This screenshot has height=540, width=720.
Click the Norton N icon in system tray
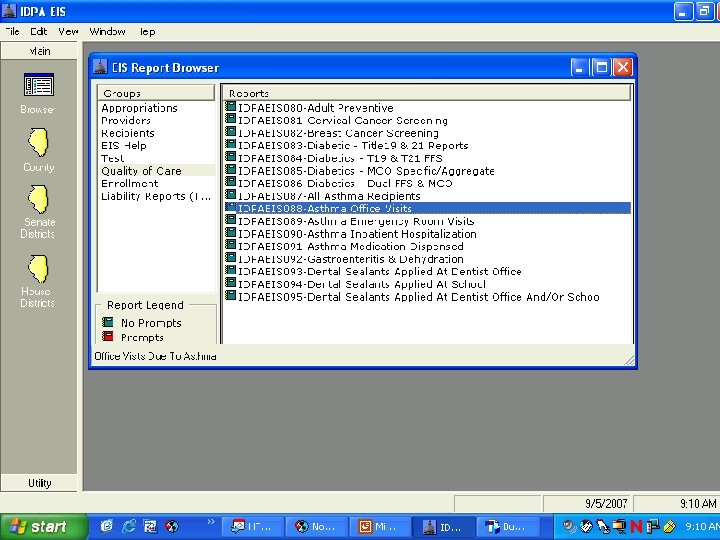click(x=636, y=526)
